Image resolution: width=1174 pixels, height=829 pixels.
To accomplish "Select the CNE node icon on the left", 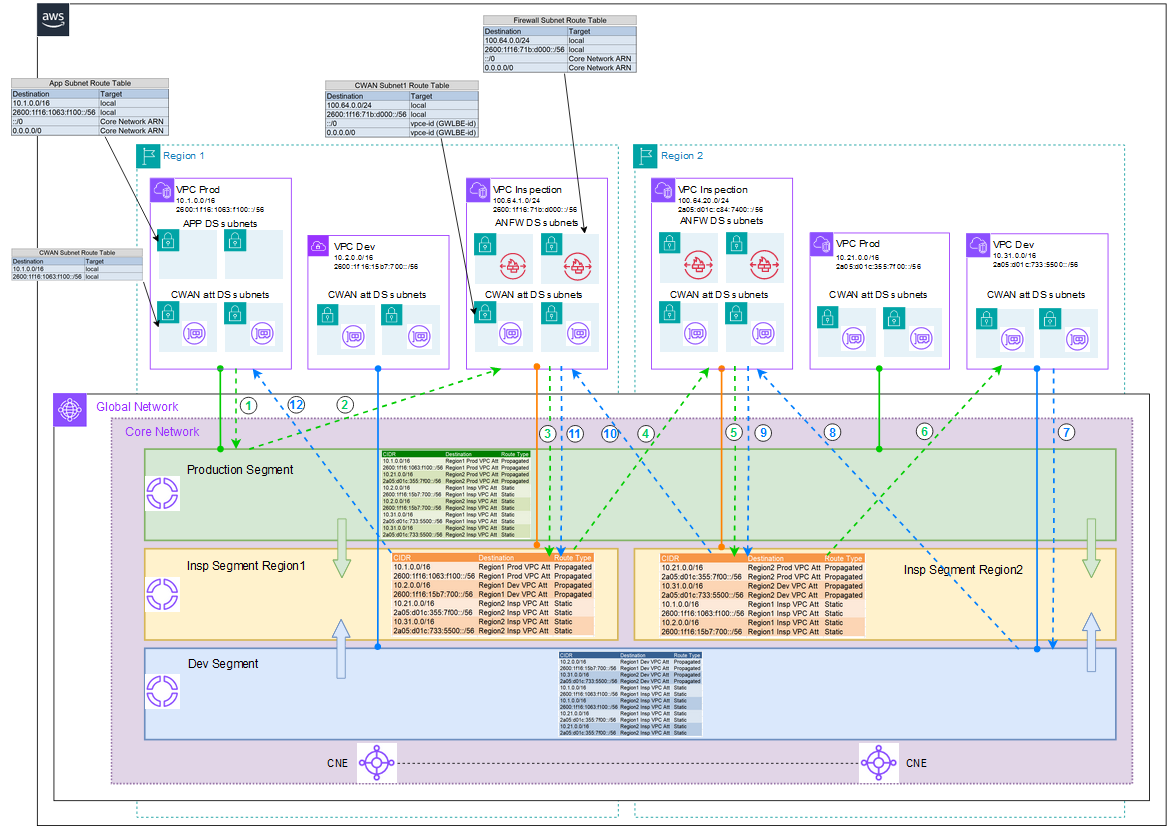I will [375, 763].
